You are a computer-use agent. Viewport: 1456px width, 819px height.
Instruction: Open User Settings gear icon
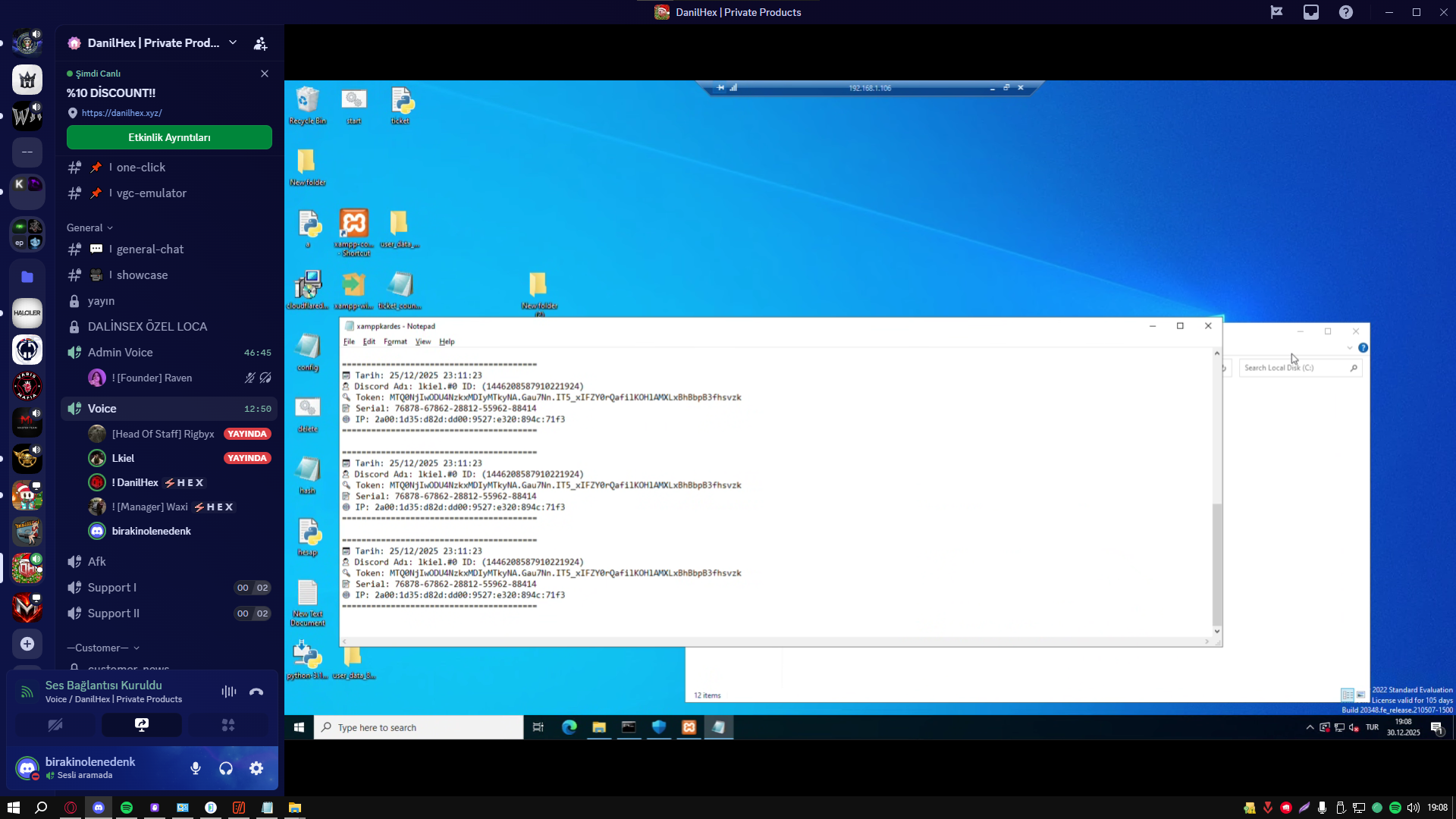[x=256, y=768]
